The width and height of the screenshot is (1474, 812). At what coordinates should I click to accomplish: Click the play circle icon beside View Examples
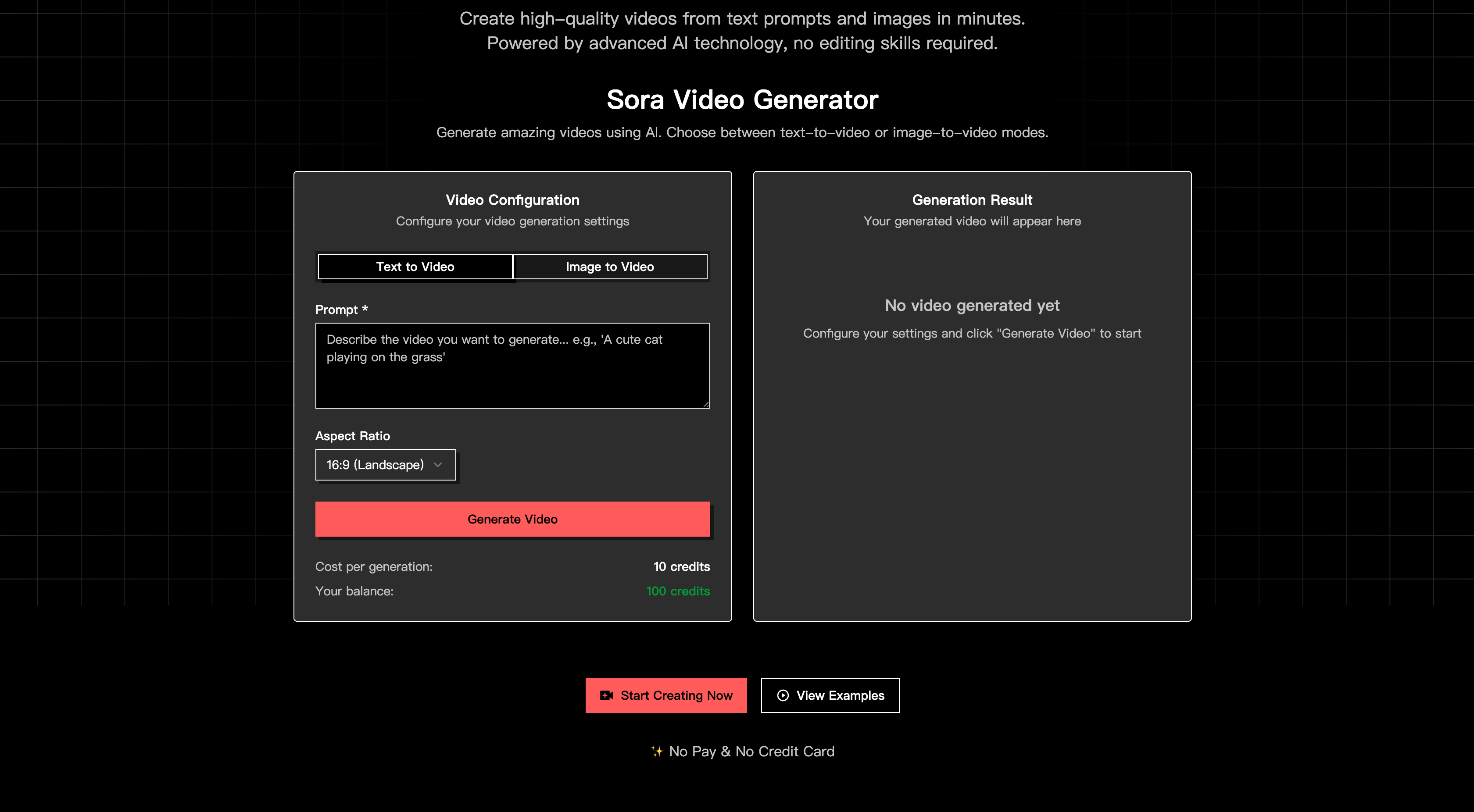coord(783,695)
